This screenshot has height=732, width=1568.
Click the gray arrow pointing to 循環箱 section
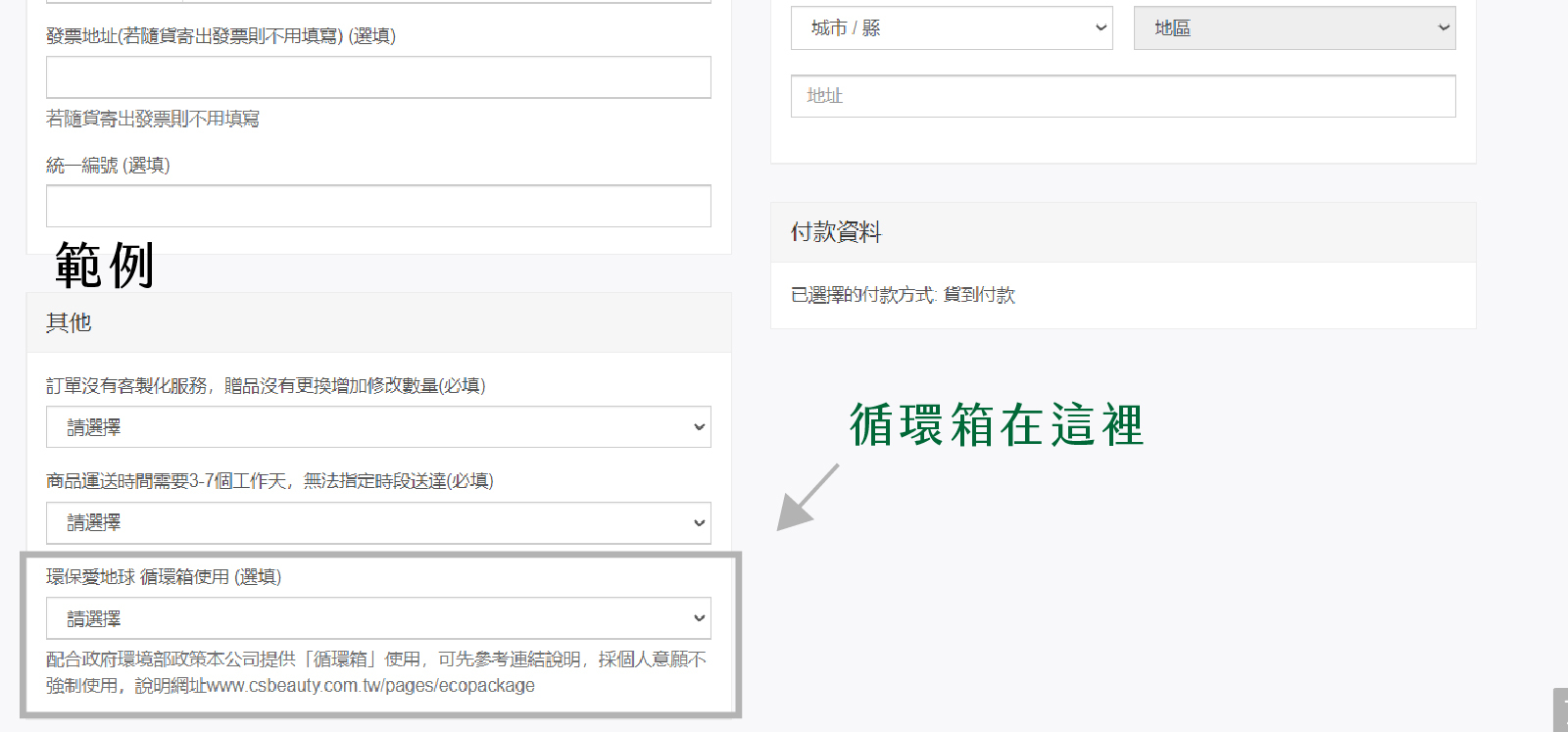(807, 498)
